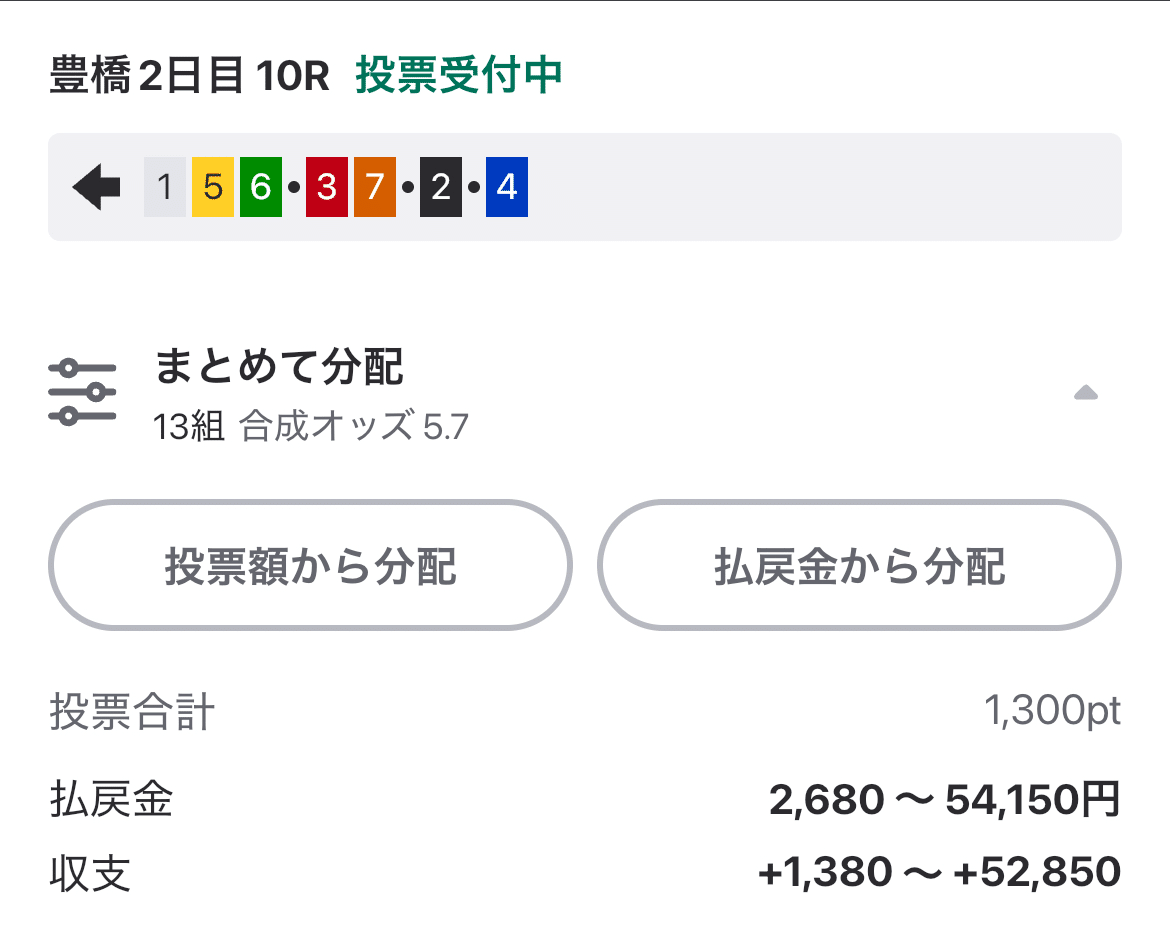Viewport: 1170px width, 925px height.
Task: Select 投票額から分配 distribution mode
Action: pos(310,565)
